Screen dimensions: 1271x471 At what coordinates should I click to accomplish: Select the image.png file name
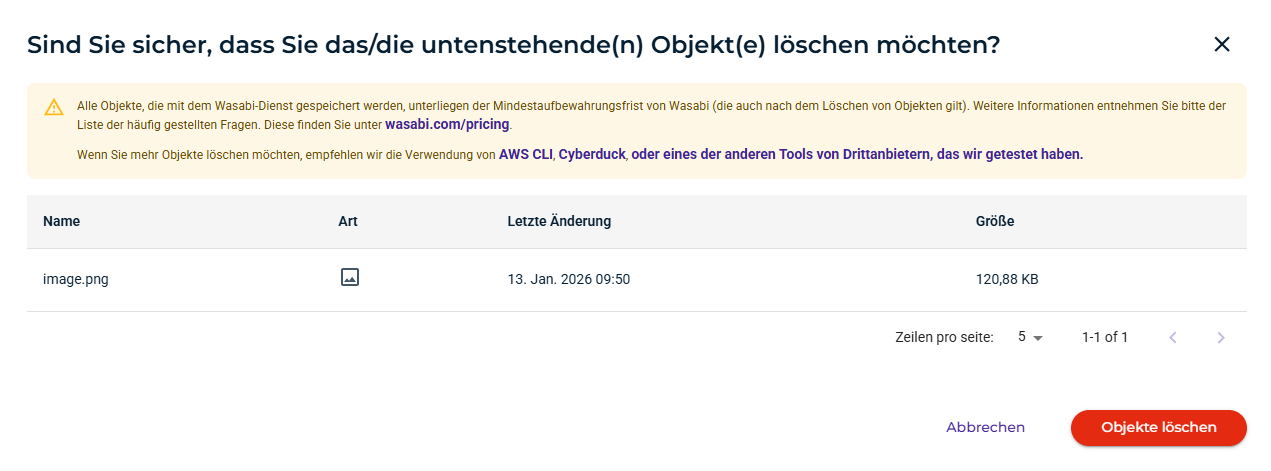[76, 280]
